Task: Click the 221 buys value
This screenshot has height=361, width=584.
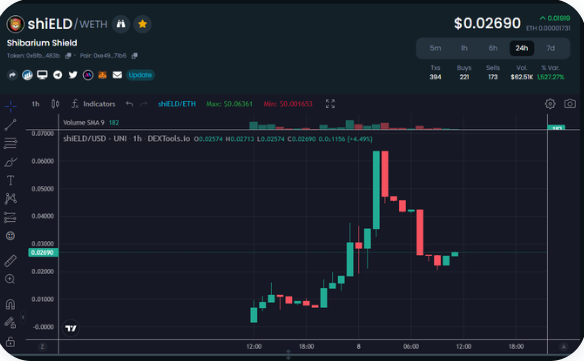Action: click(x=464, y=77)
